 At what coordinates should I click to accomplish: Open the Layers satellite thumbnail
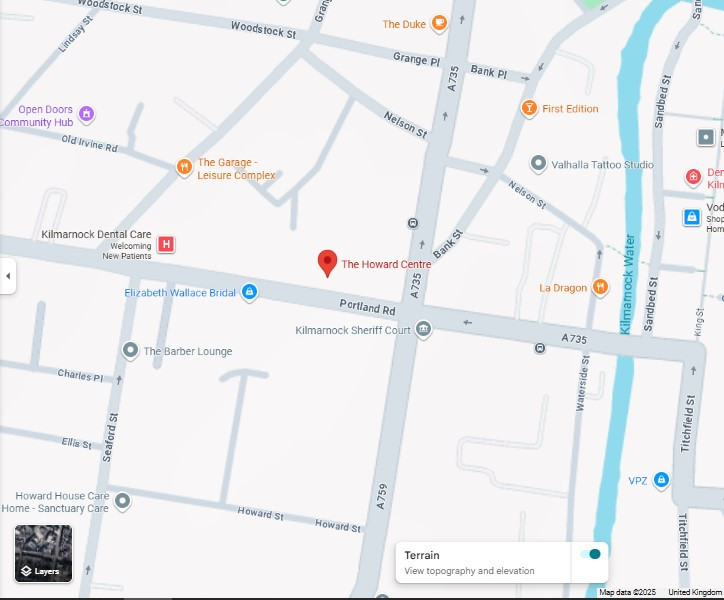43,554
